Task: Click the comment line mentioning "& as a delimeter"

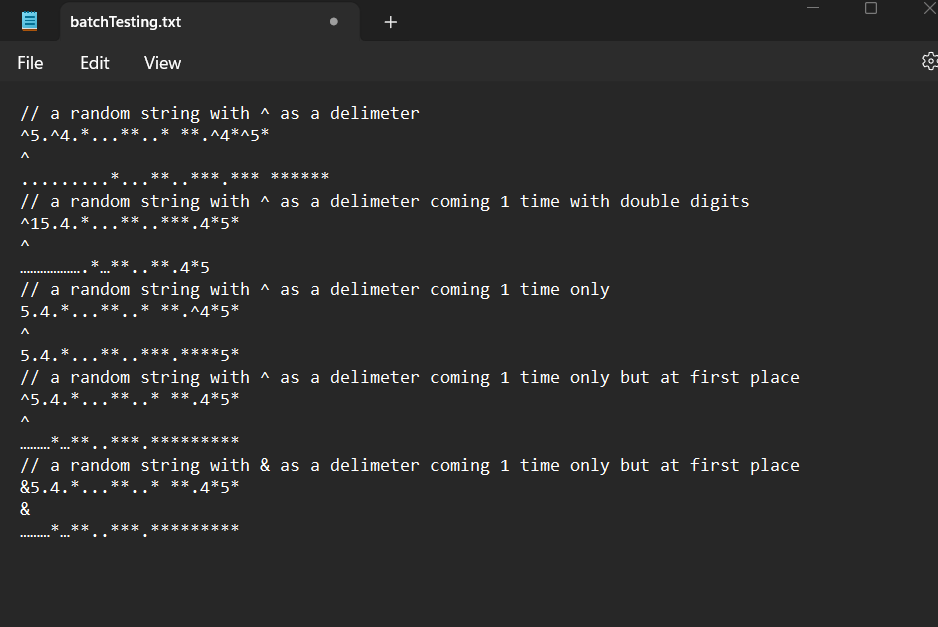Action: click(410, 465)
